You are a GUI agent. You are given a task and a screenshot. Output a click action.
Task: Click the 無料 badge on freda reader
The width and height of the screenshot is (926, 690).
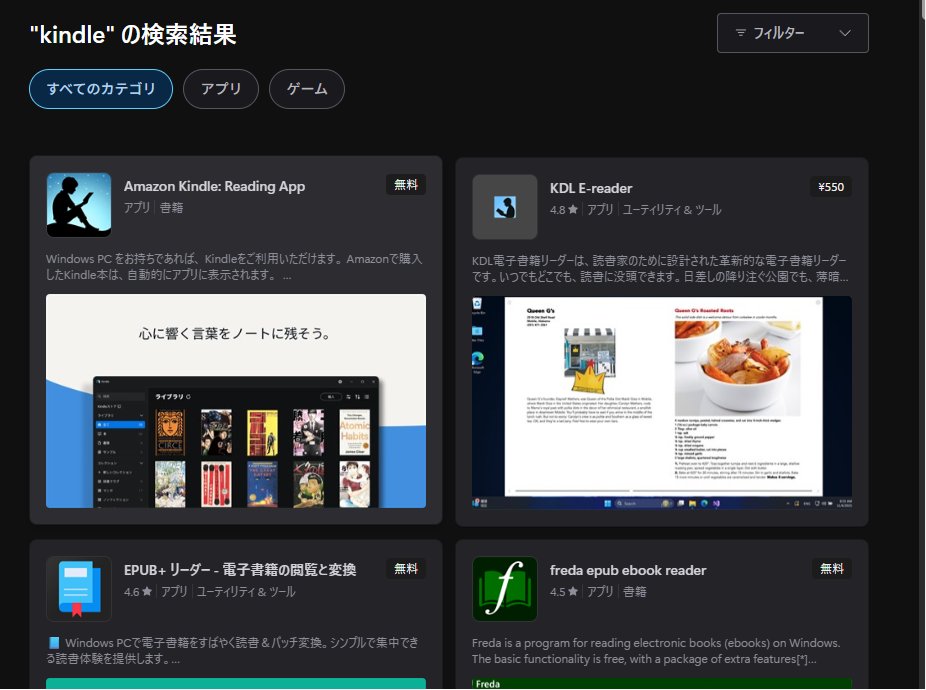coord(832,569)
